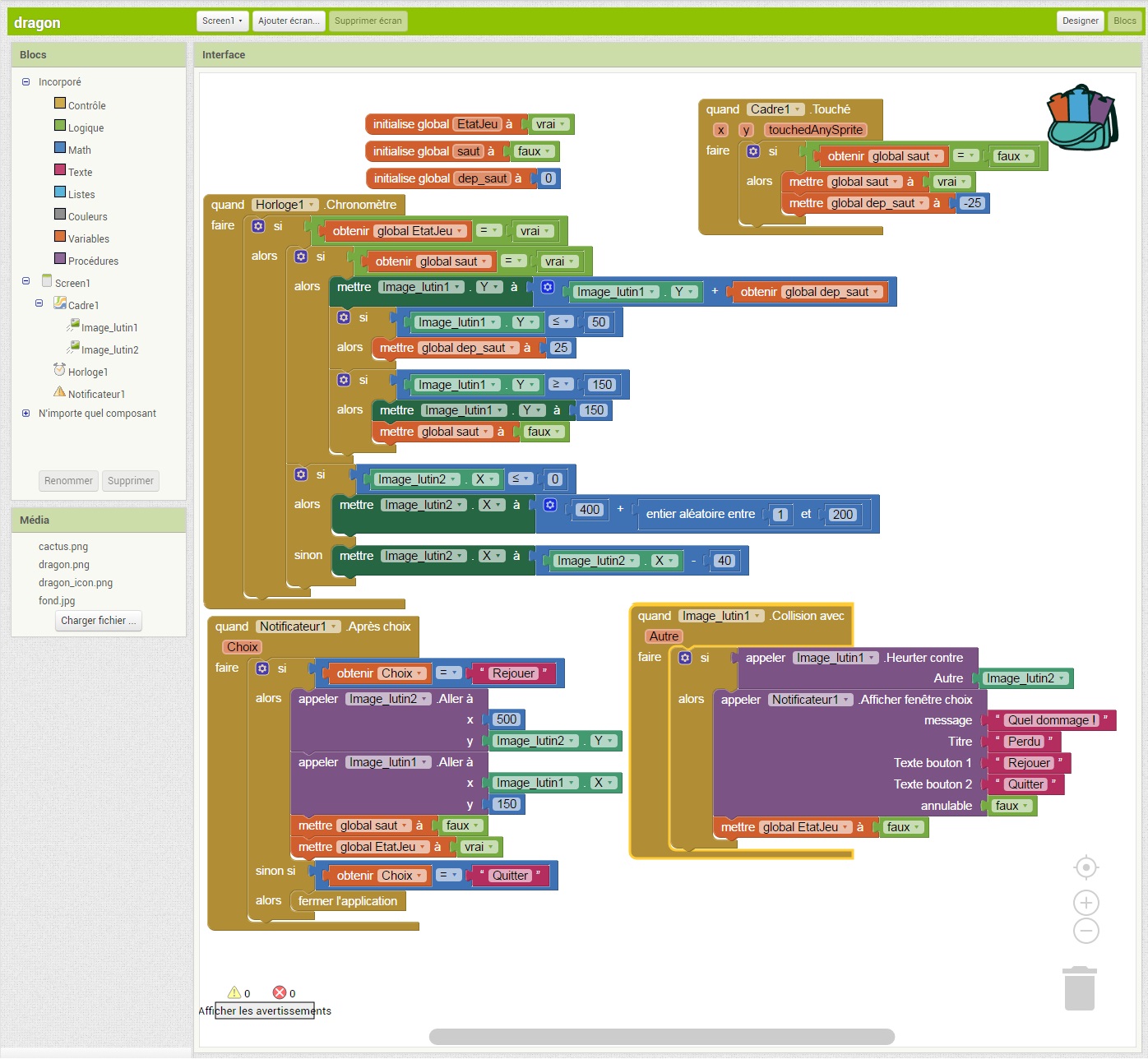Select cactus.png in Média list
The width and height of the screenshot is (1148, 1059).
point(63,546)
